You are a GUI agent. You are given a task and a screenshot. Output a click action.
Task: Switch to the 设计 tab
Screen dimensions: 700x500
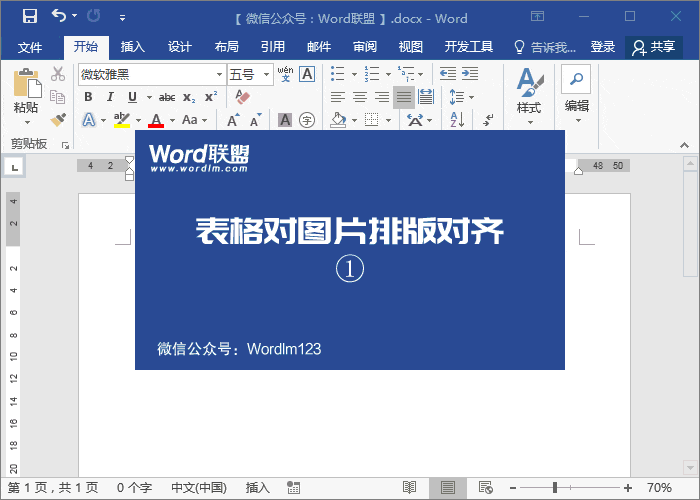(x=179, y=46)
